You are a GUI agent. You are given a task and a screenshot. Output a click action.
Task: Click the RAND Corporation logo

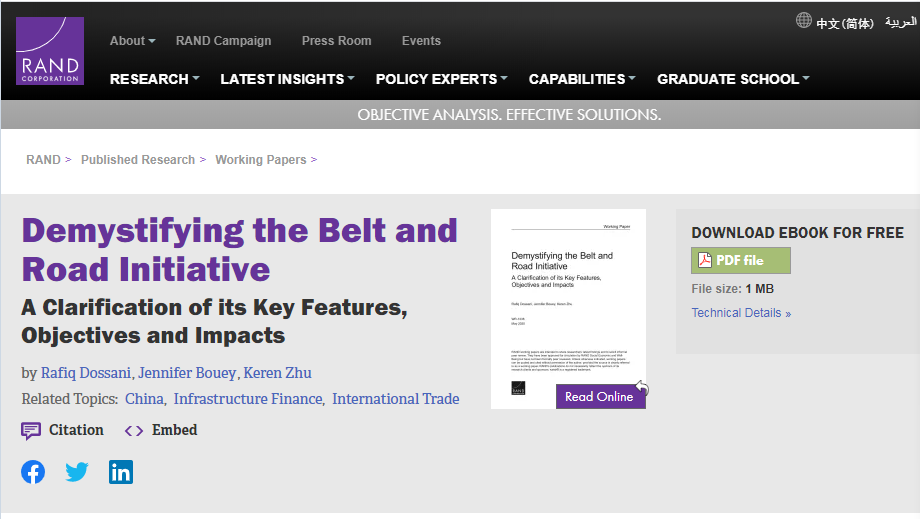coord(50,51)
